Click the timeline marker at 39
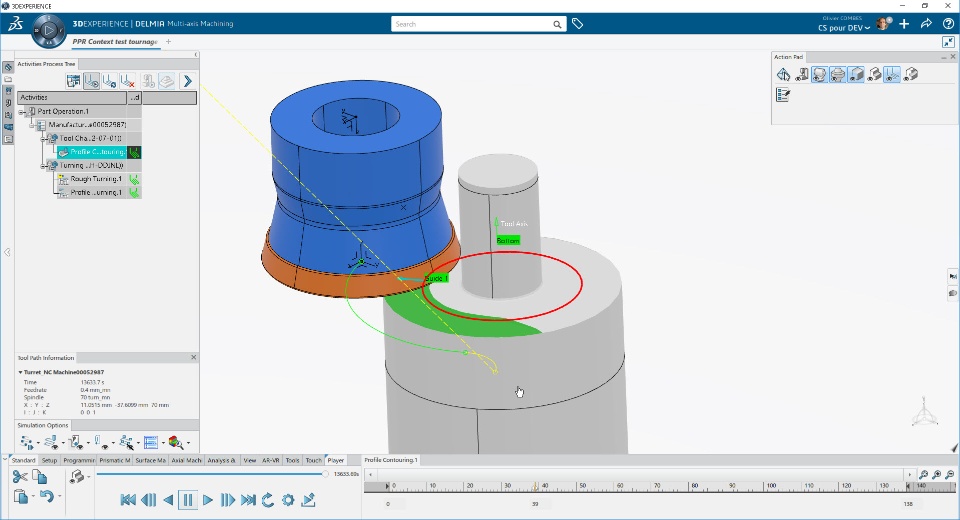 coord(535,486)
